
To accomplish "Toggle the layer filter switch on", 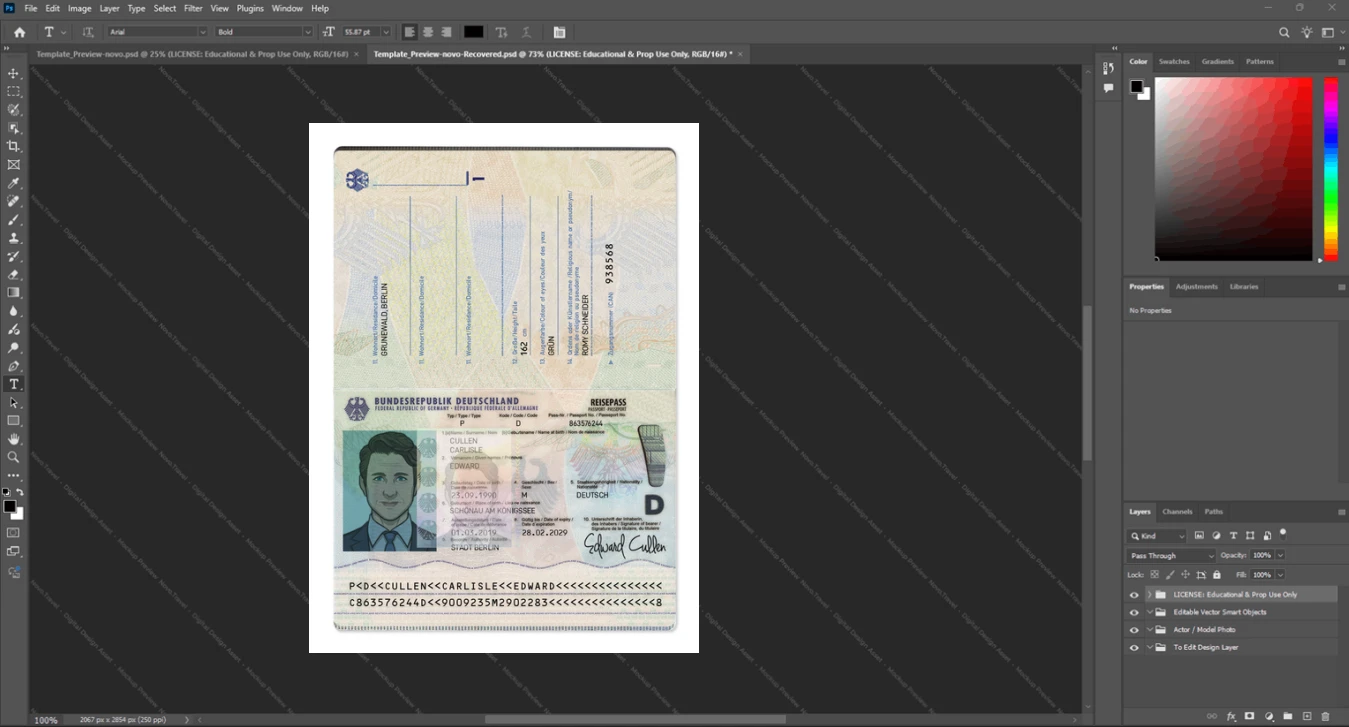I will [1283, 534].
